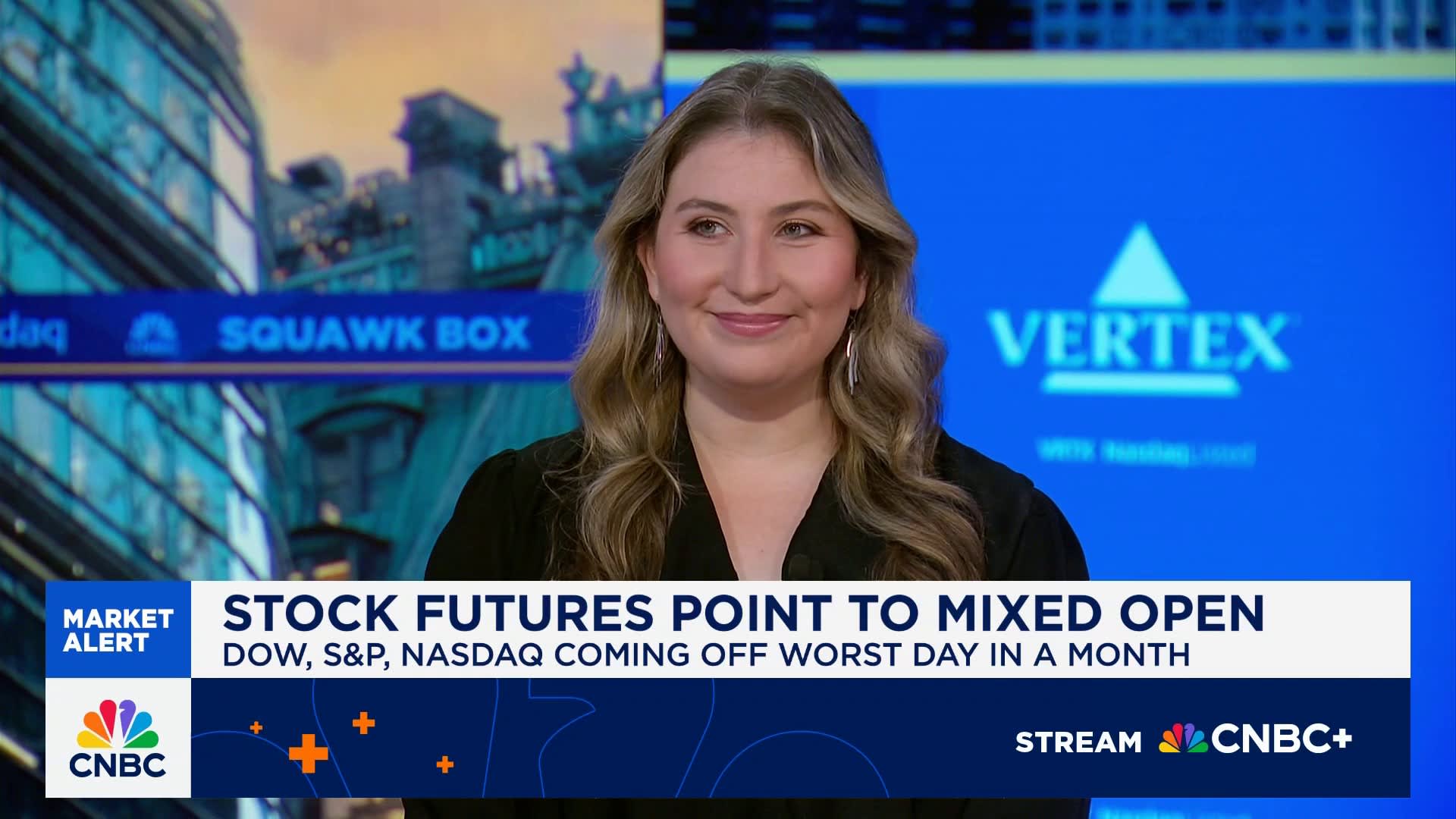The width and height of the screenshot is (1456, 819).
Task: Click the subheadline "DOW, S&P, NASDAQ COMING OFF WORST DAY IN A MONTH"
Action: (x=706, y=654)
